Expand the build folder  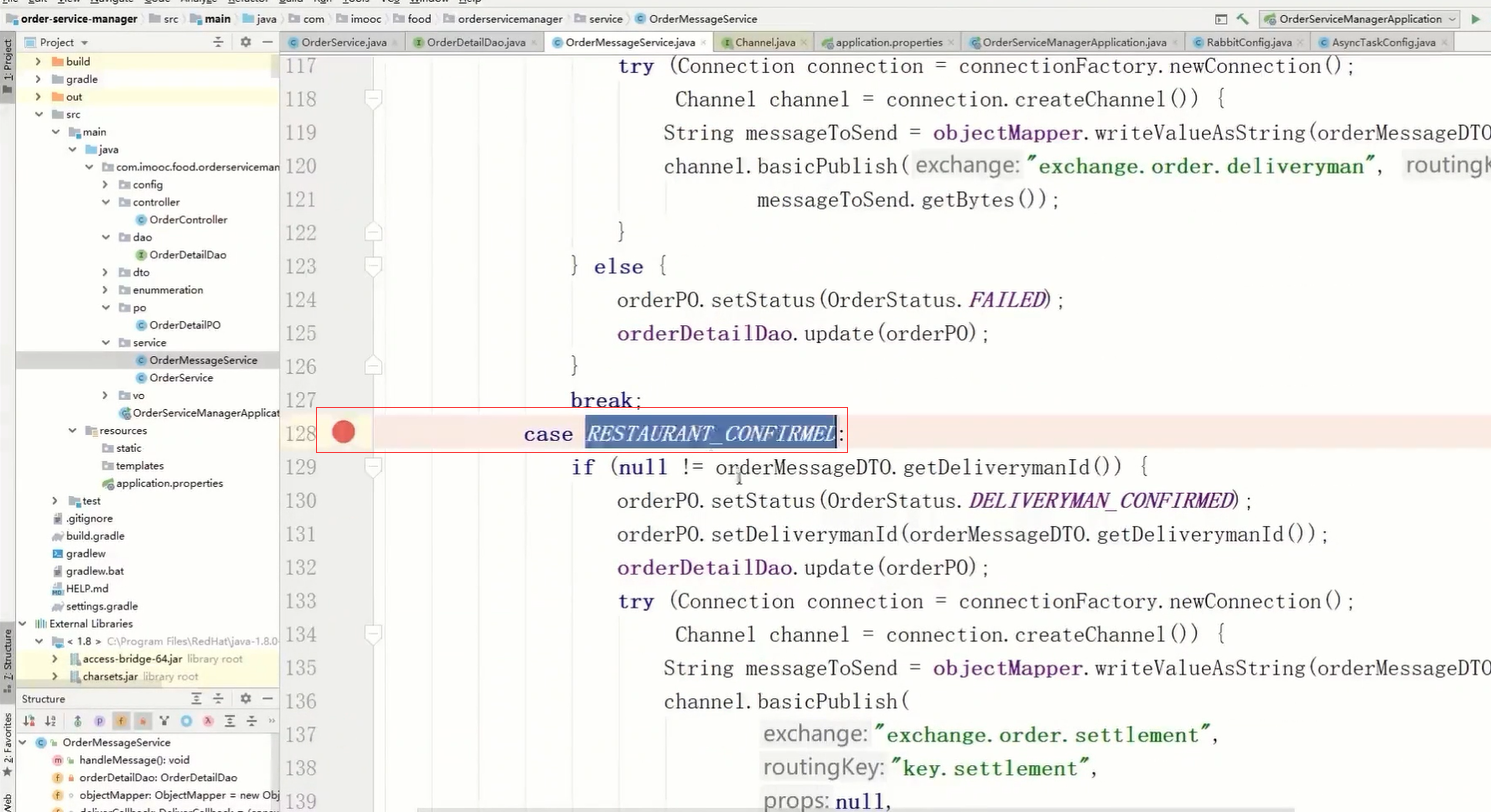(x=39, y=62)
